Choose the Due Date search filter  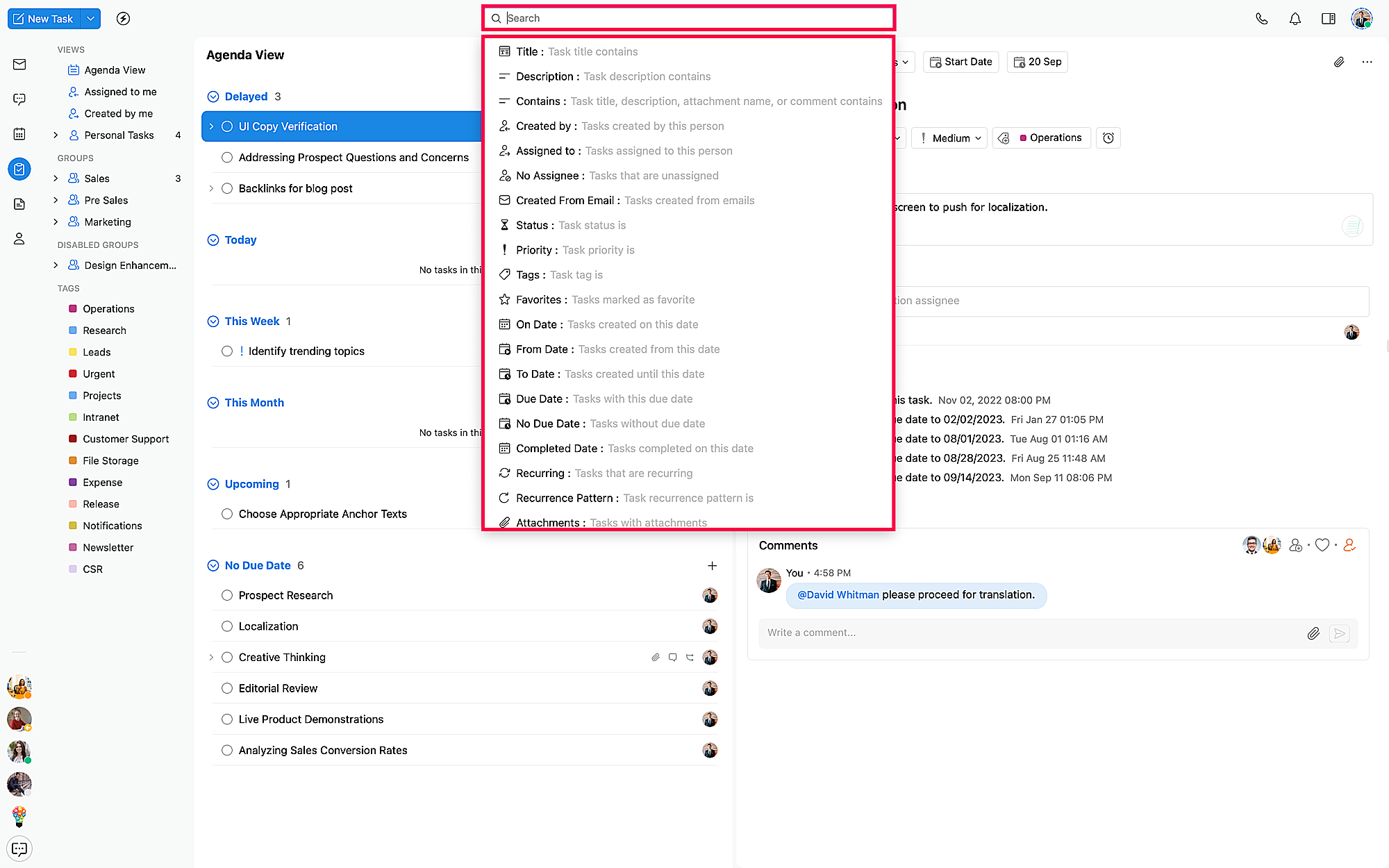click(x=540, y=399)
